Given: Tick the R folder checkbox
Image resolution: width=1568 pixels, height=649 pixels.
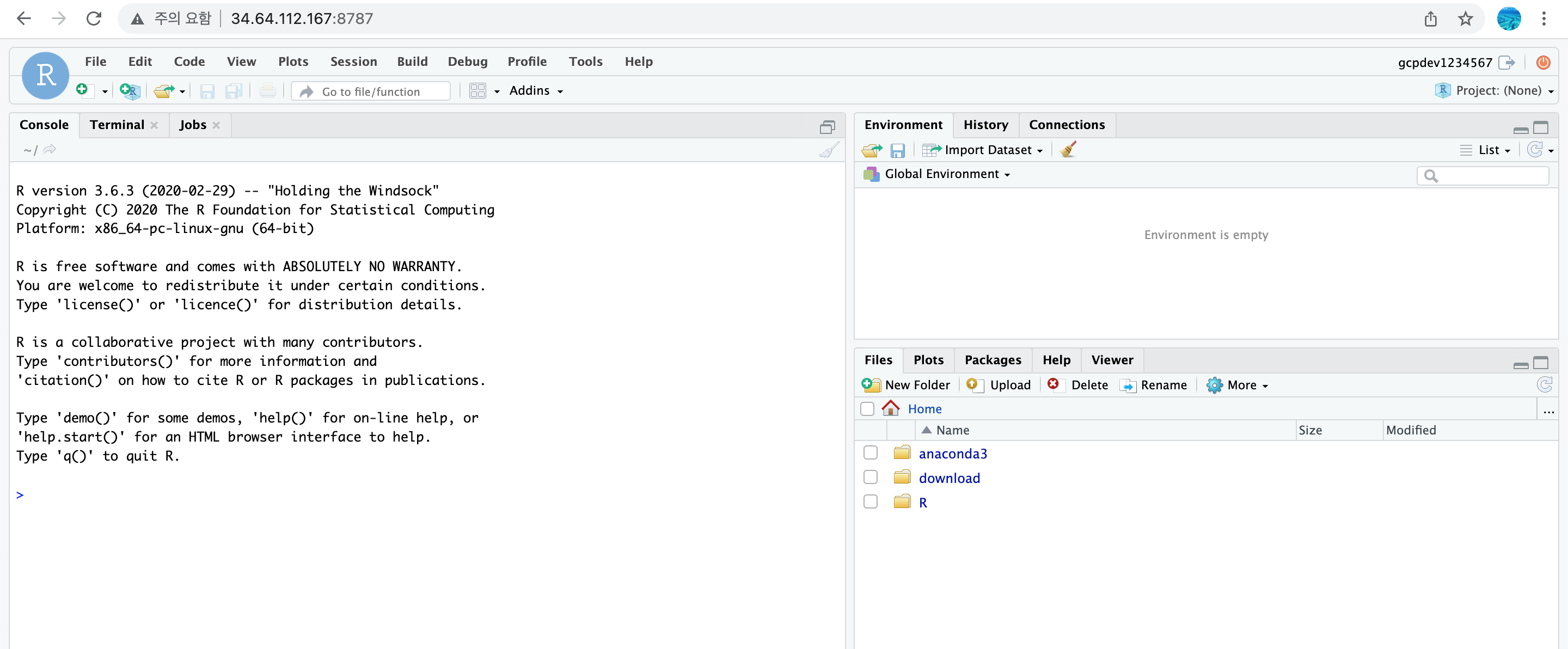Looking at the screenshot, I should [x=871, y=501].
